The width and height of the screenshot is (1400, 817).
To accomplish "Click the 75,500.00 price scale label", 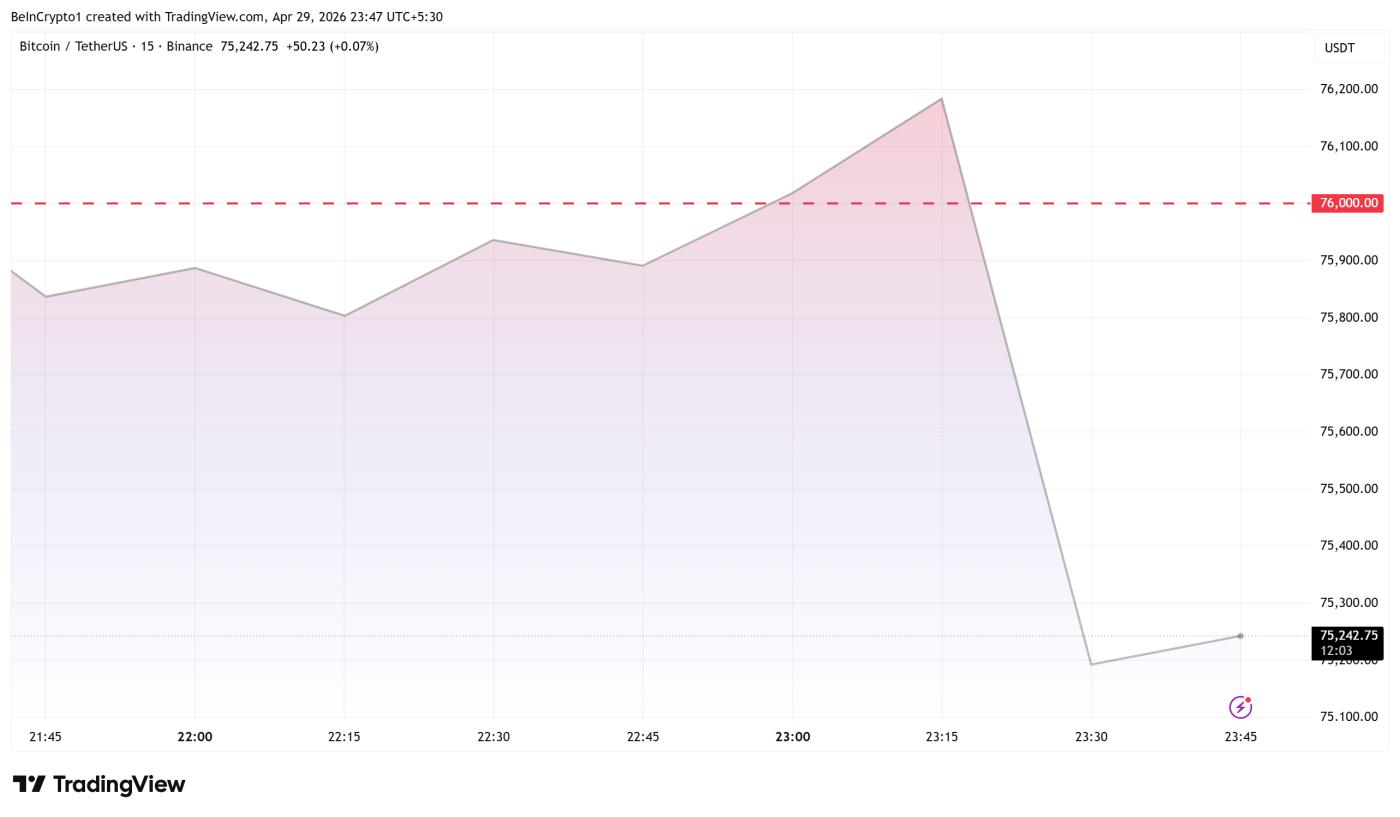I will [x=1348, y=489].
